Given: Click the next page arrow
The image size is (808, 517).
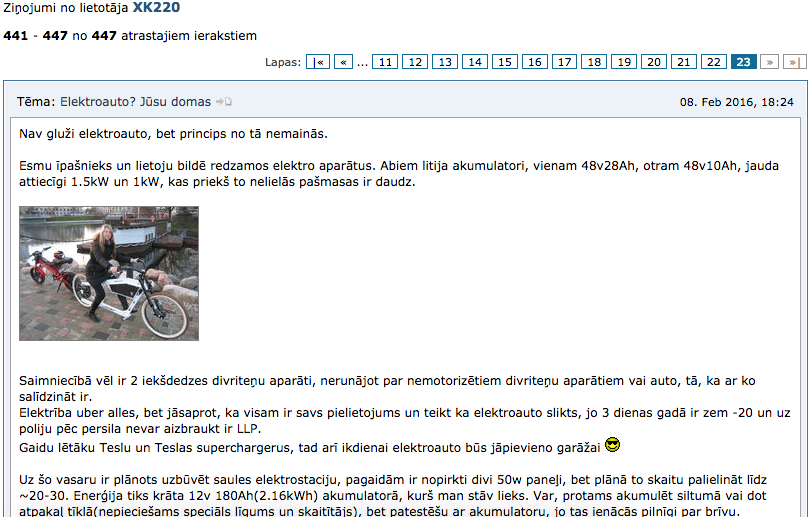Looking at the screenshot, I should click(769, 62).
